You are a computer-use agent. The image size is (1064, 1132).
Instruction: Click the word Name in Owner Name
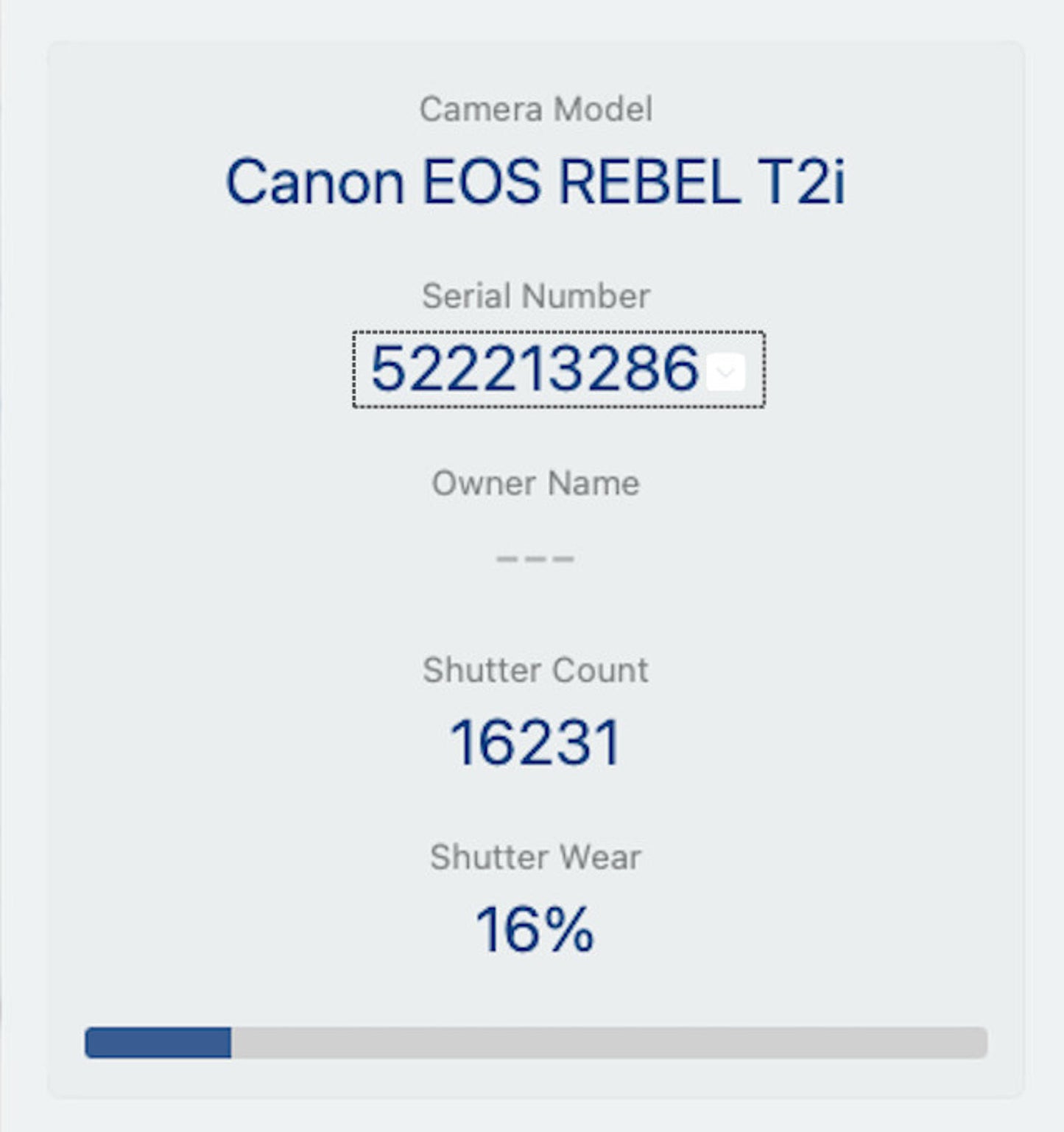point(593,483)
